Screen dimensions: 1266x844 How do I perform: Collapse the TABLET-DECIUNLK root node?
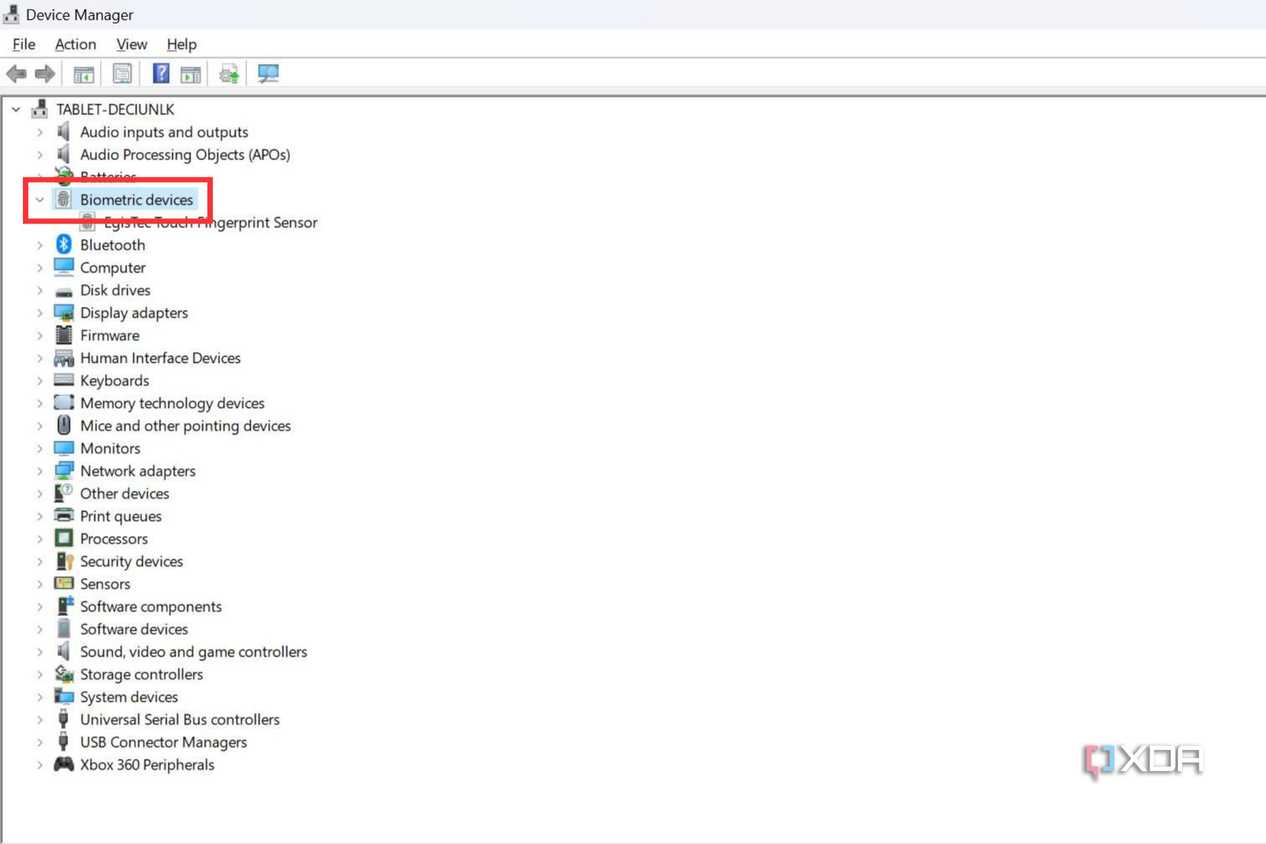click(x=16, y=109)
